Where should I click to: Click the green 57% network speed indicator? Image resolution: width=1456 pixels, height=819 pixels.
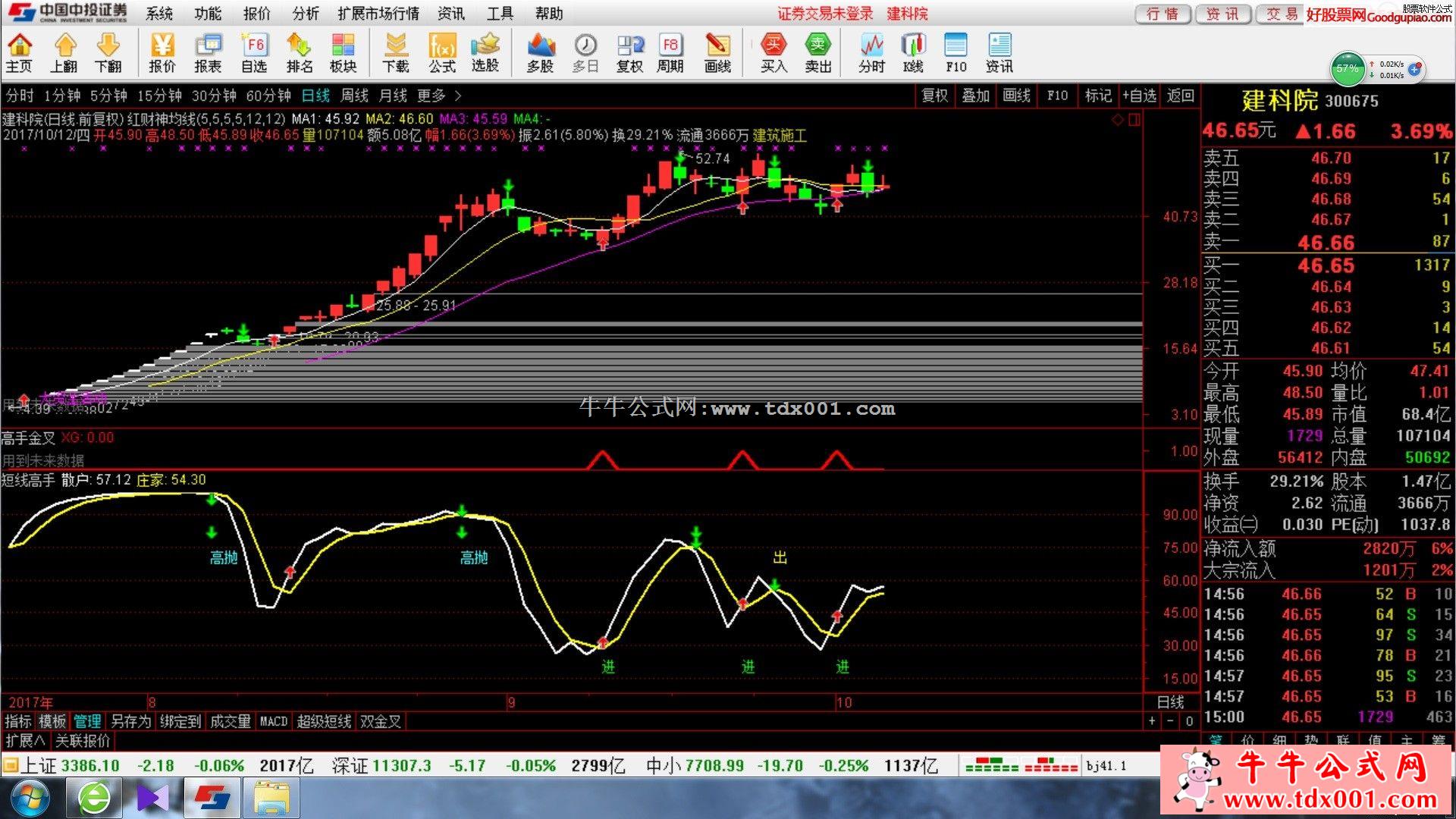pyautogui.click(x=1348, y=68)
